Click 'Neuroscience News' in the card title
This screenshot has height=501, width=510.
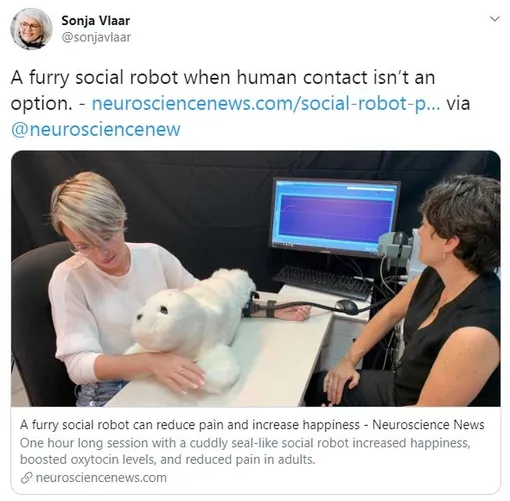[428, 425]
